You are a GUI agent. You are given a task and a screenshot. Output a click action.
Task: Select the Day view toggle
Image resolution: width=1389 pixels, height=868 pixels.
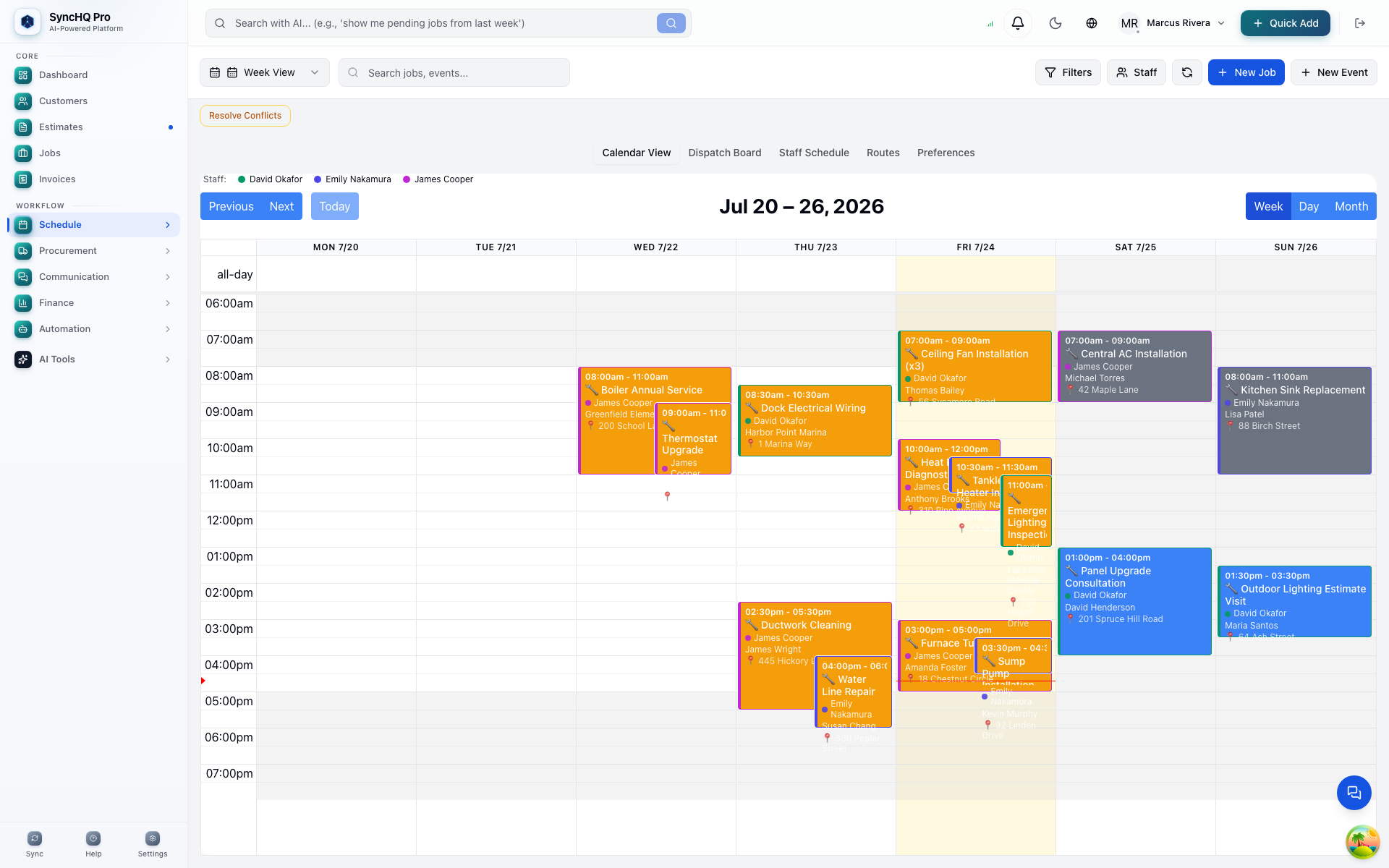point(1308,206)
